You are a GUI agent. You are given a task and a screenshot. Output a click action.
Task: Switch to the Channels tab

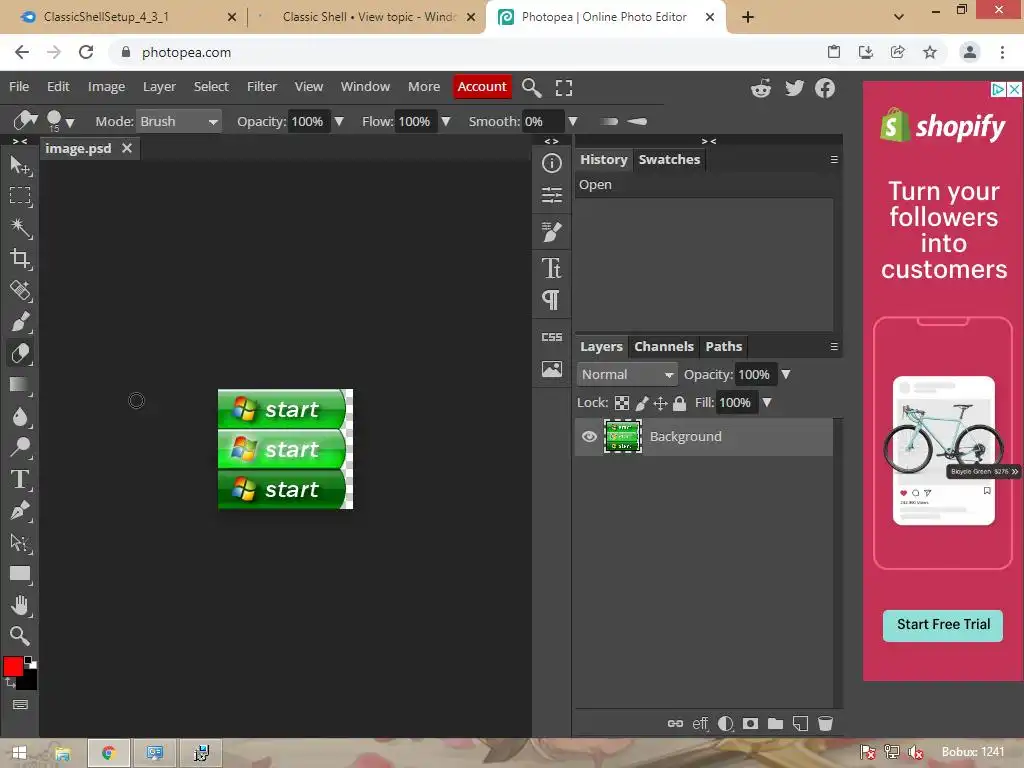664,347
